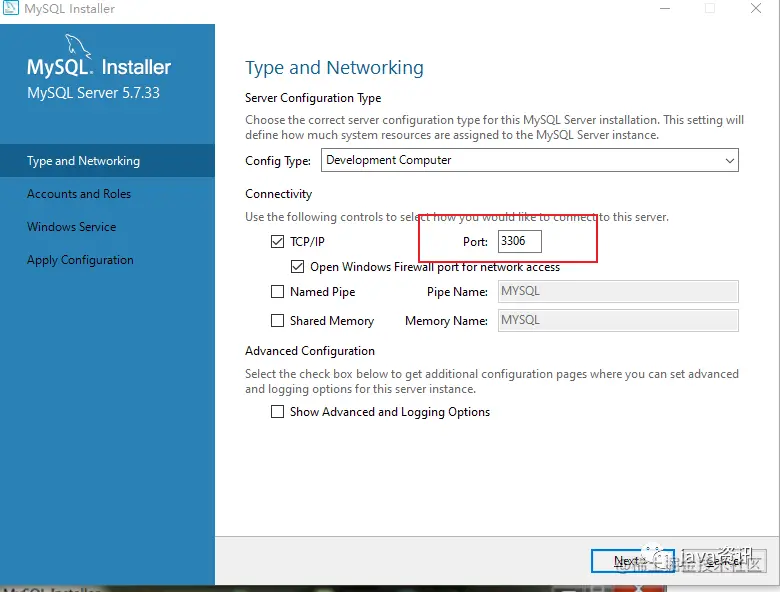Check Show Advanced and Logging Options
Viewport: 780px width, 592px height.
pyautogui.click(x=277, y=411)
